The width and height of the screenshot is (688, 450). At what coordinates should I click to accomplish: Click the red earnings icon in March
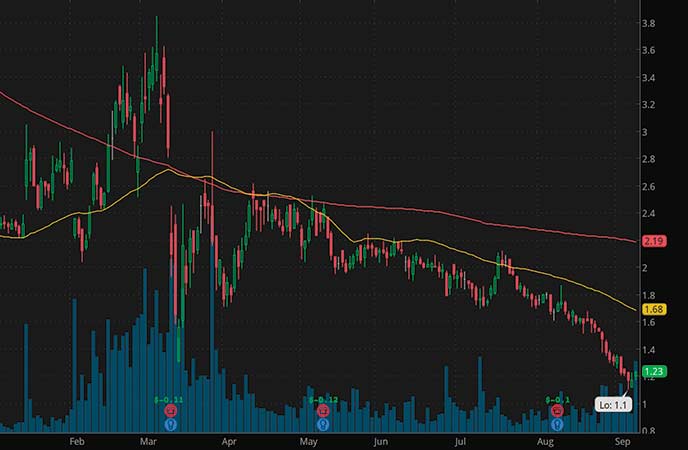coord(170,410)
